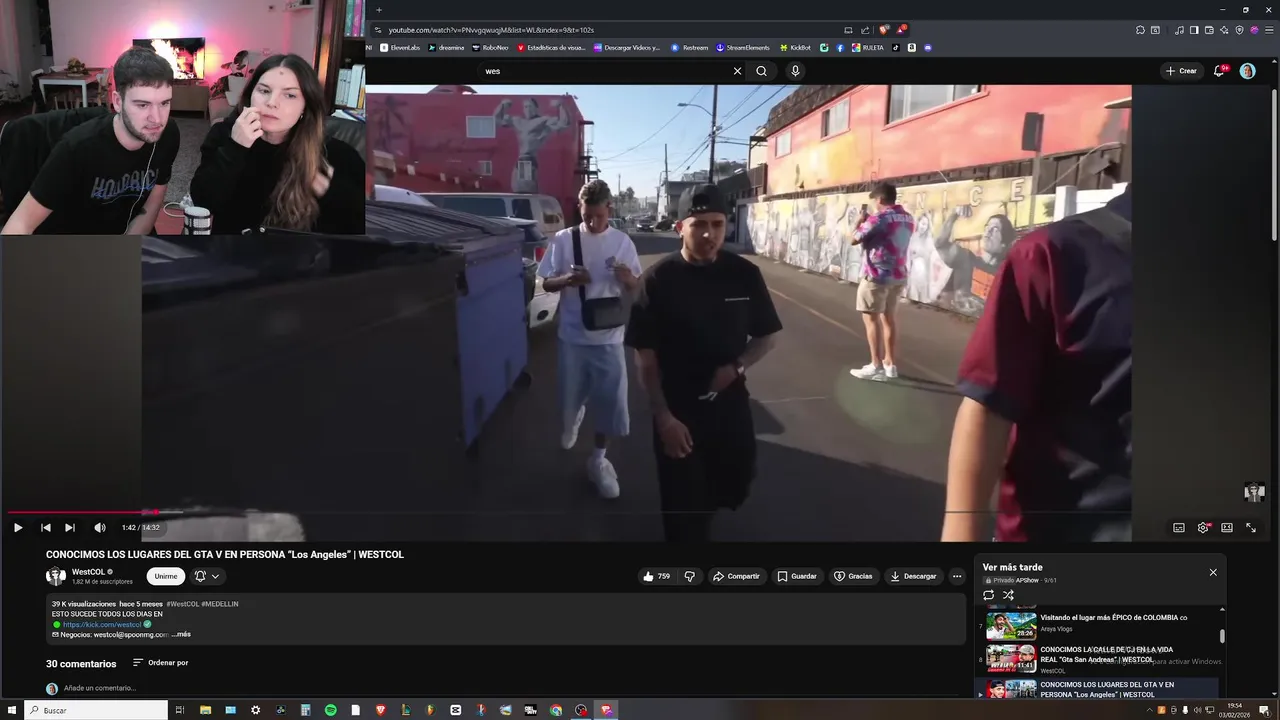The height and width of the screenshot is (720, 1280).
Task: Click the Descargar button
Action: point(914,576)
